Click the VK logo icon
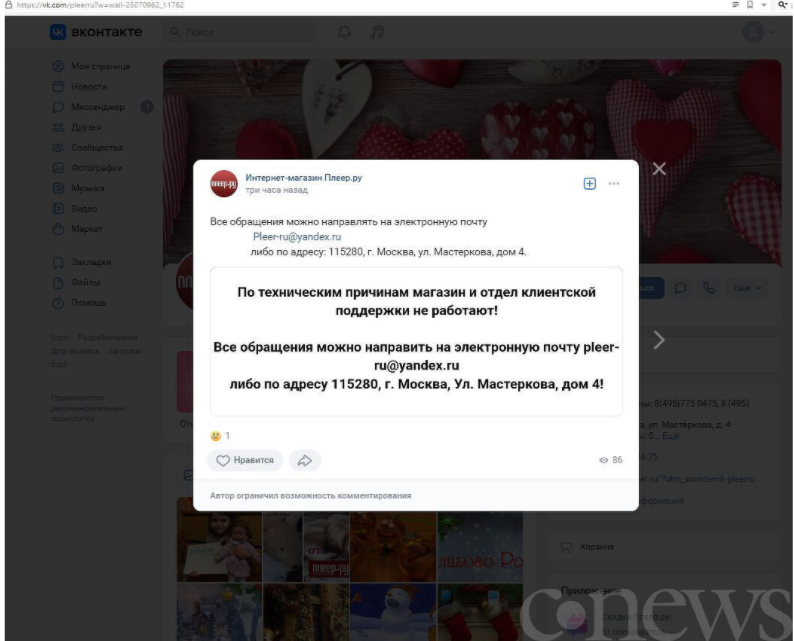Image resolution: width=794 pixels, height=641 pixels. coord(58,32)
